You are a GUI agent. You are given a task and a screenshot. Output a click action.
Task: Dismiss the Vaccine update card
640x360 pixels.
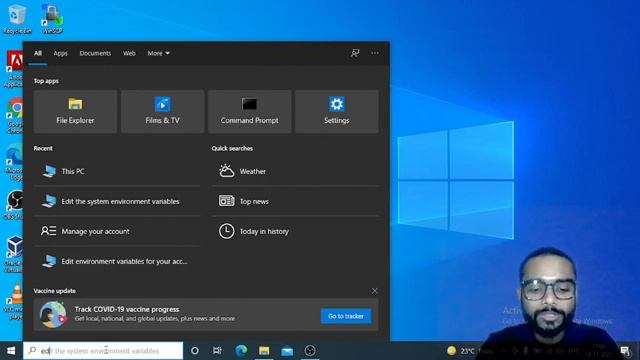click(375, 291)
